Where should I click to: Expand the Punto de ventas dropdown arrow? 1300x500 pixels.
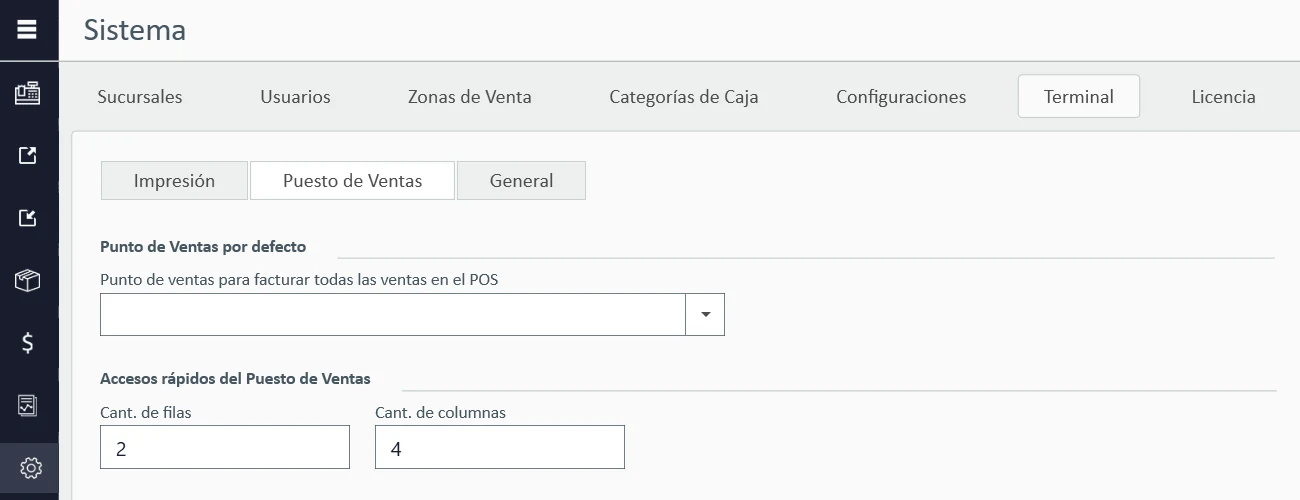pos(705,314)
